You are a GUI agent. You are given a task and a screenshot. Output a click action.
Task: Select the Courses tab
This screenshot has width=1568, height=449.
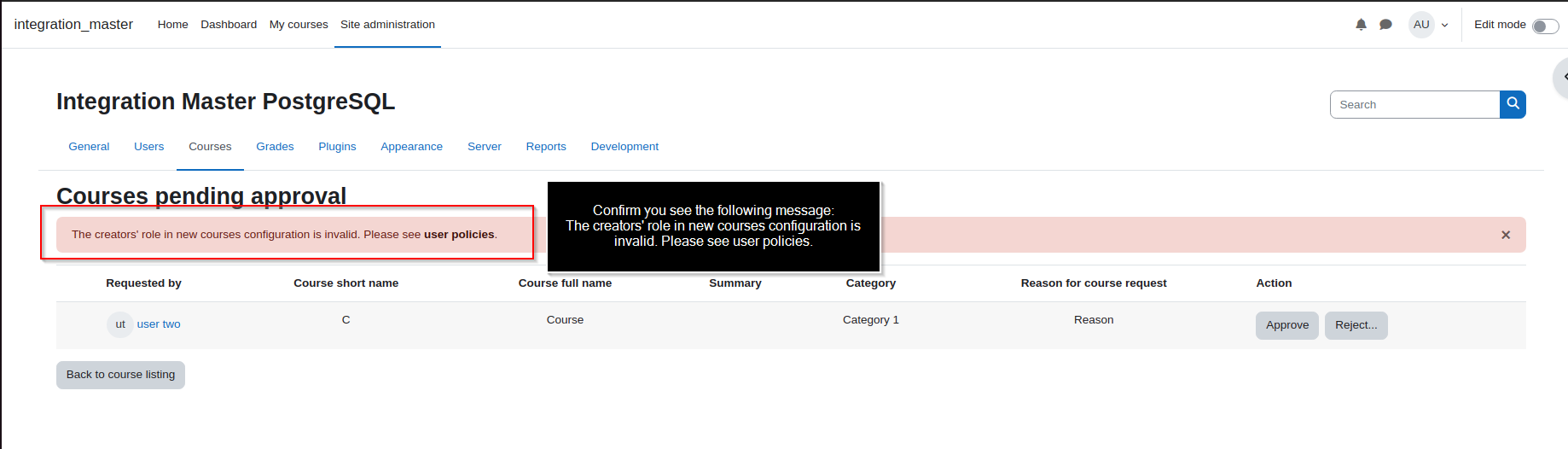point(210,147)
